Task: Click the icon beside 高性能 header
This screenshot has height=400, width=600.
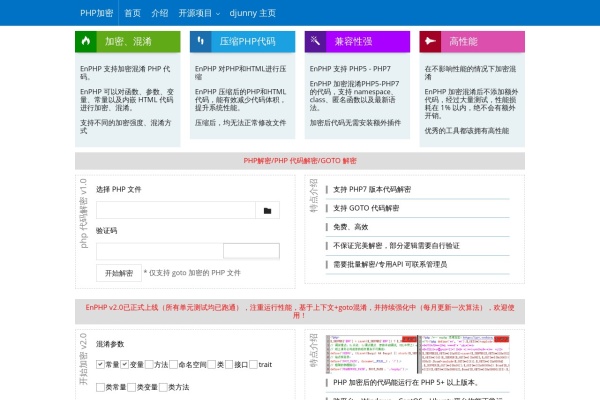Action: (x=431, y=41)
